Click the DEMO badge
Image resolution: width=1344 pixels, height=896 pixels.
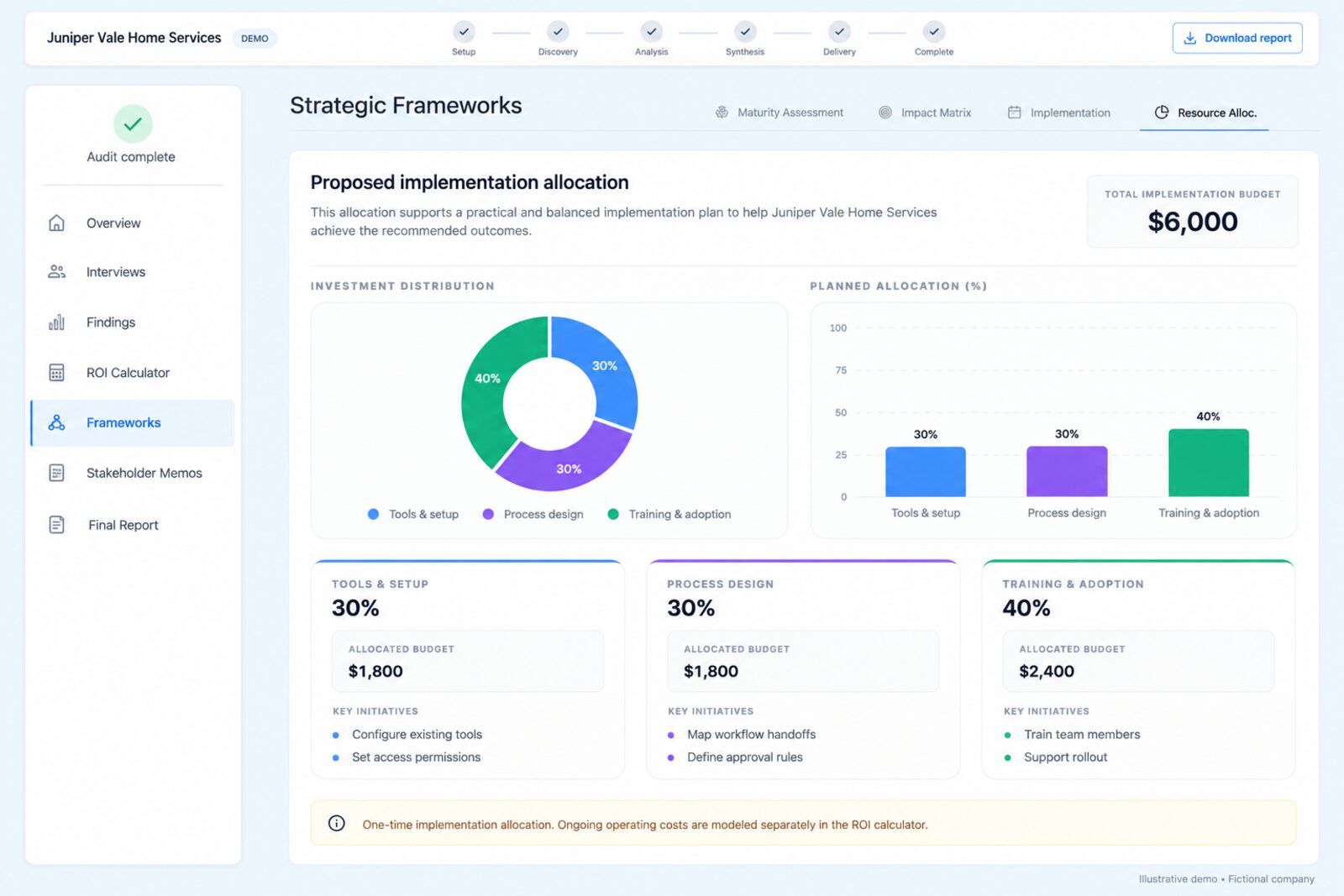255,39
